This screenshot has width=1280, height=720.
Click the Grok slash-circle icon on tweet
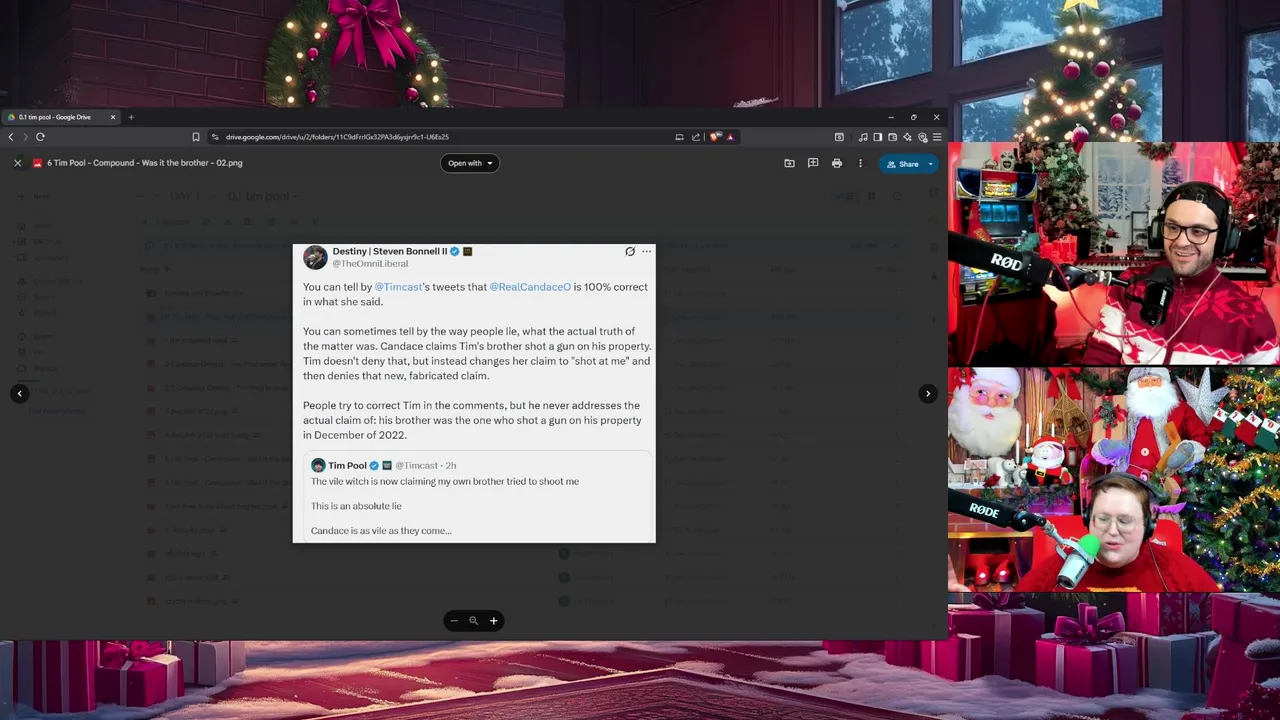(630, 251)
